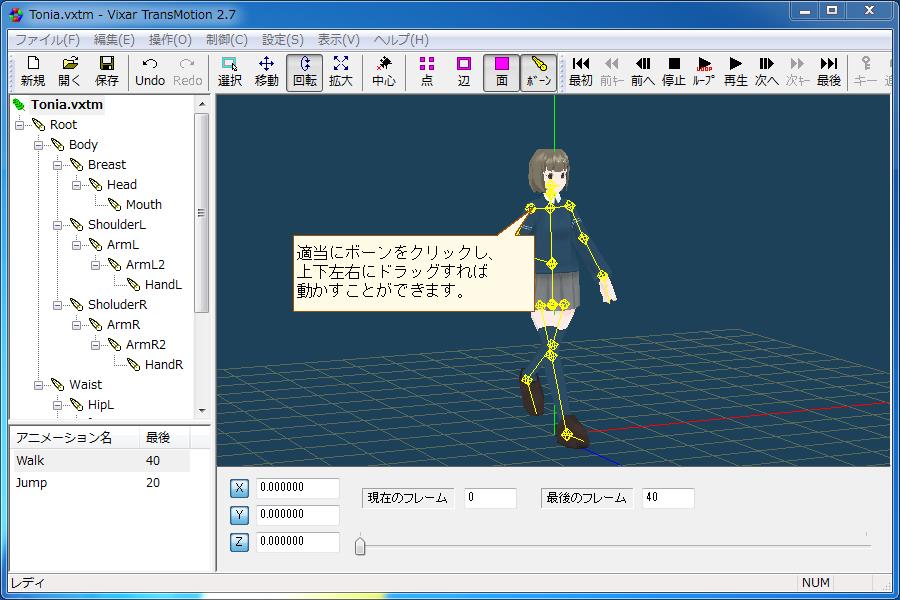The width and height of the screenshot is (900, 600).
Task: Collapse the Breast tree node
Action: [59, 165]
